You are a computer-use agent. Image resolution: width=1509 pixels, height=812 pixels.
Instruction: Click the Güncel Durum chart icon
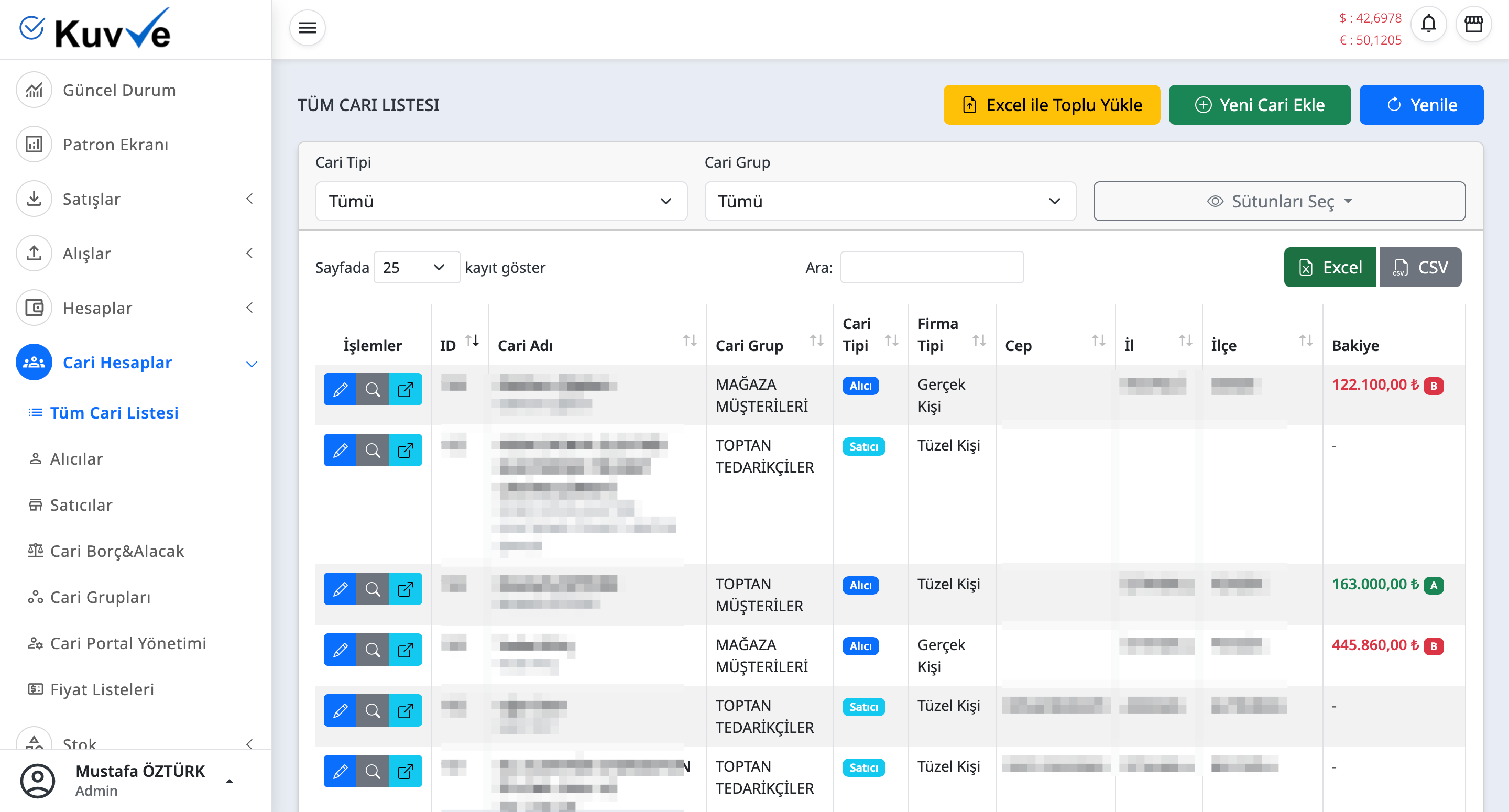click(x=34, y=90)
